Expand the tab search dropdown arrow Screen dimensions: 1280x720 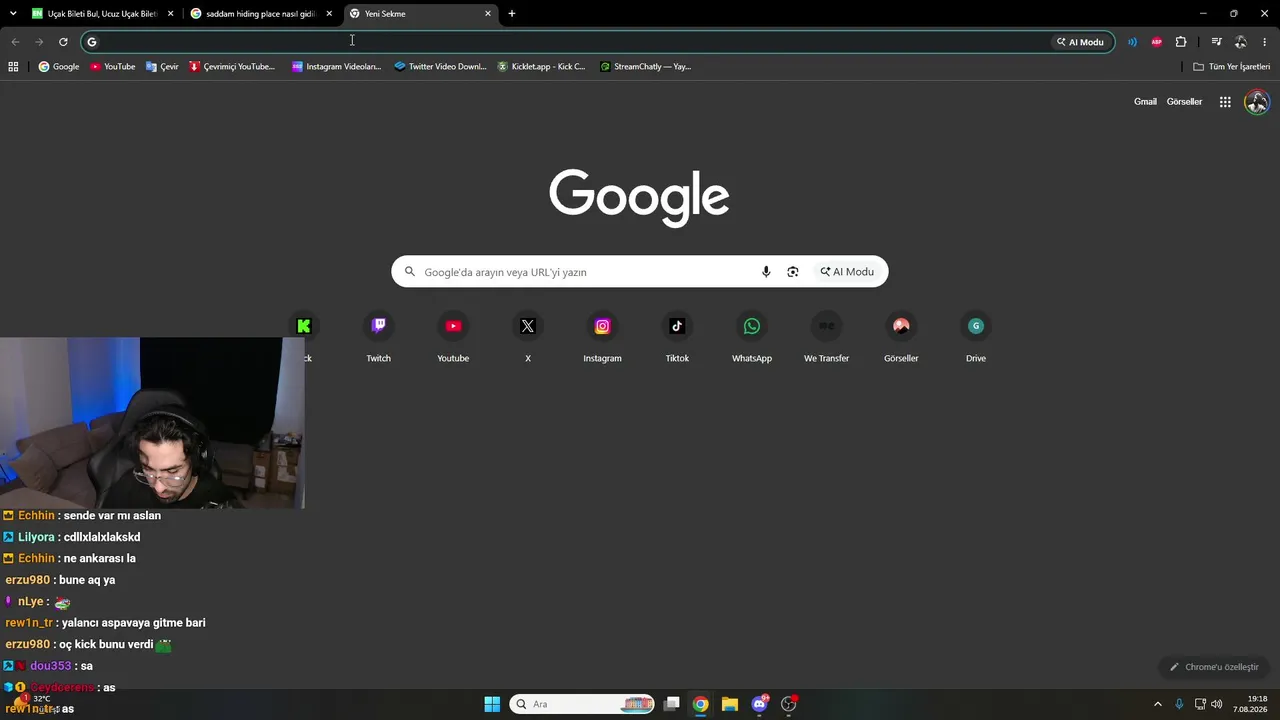(13, 14)
